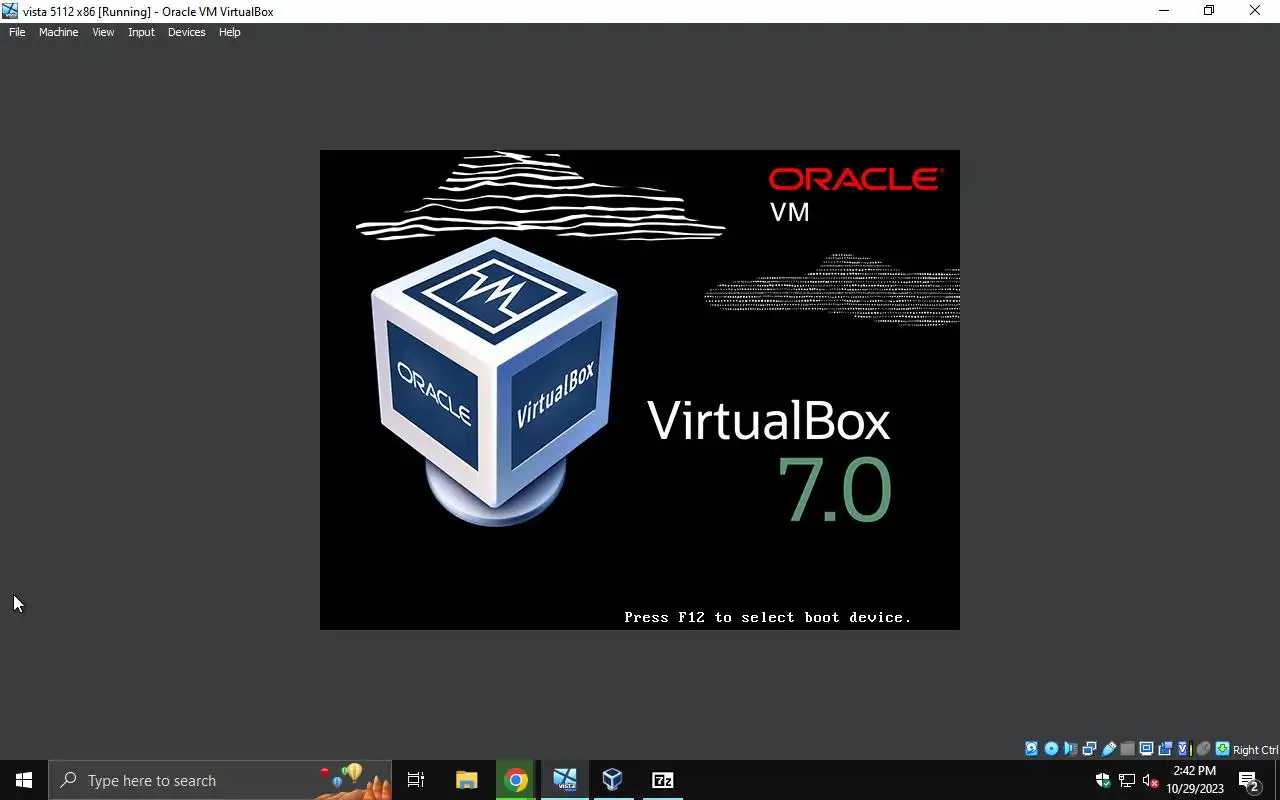The image size is (1280, 800).
Task: Click the CPU virtualization status icon
Action: pyautogui.click(x=1185, y=749)
